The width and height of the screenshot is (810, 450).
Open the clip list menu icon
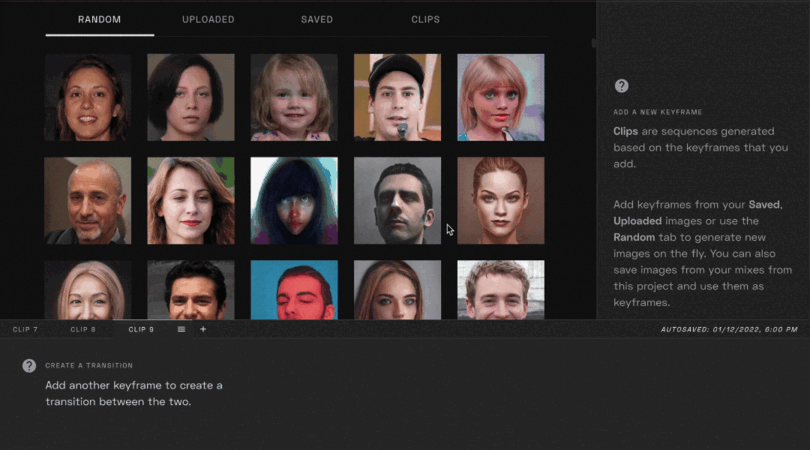(182, 329)
